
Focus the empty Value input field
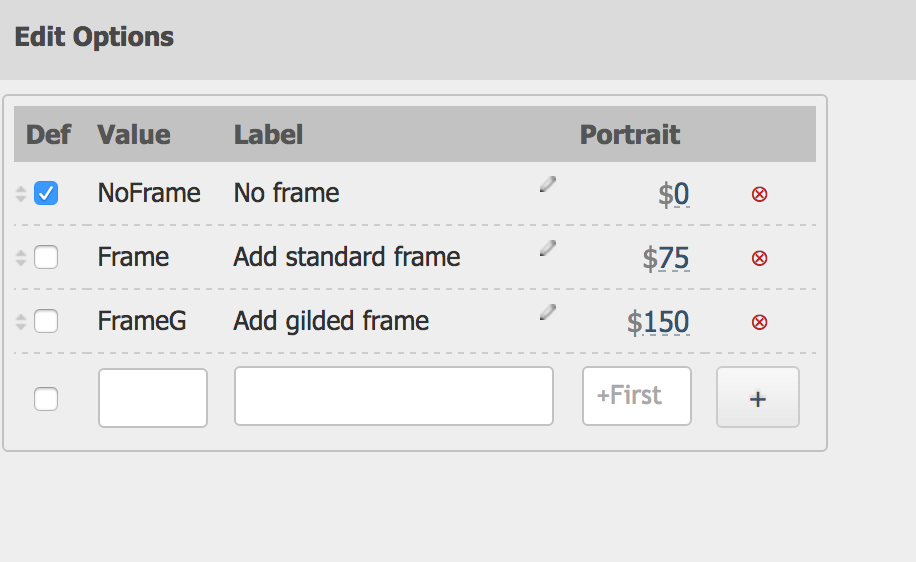153,398
